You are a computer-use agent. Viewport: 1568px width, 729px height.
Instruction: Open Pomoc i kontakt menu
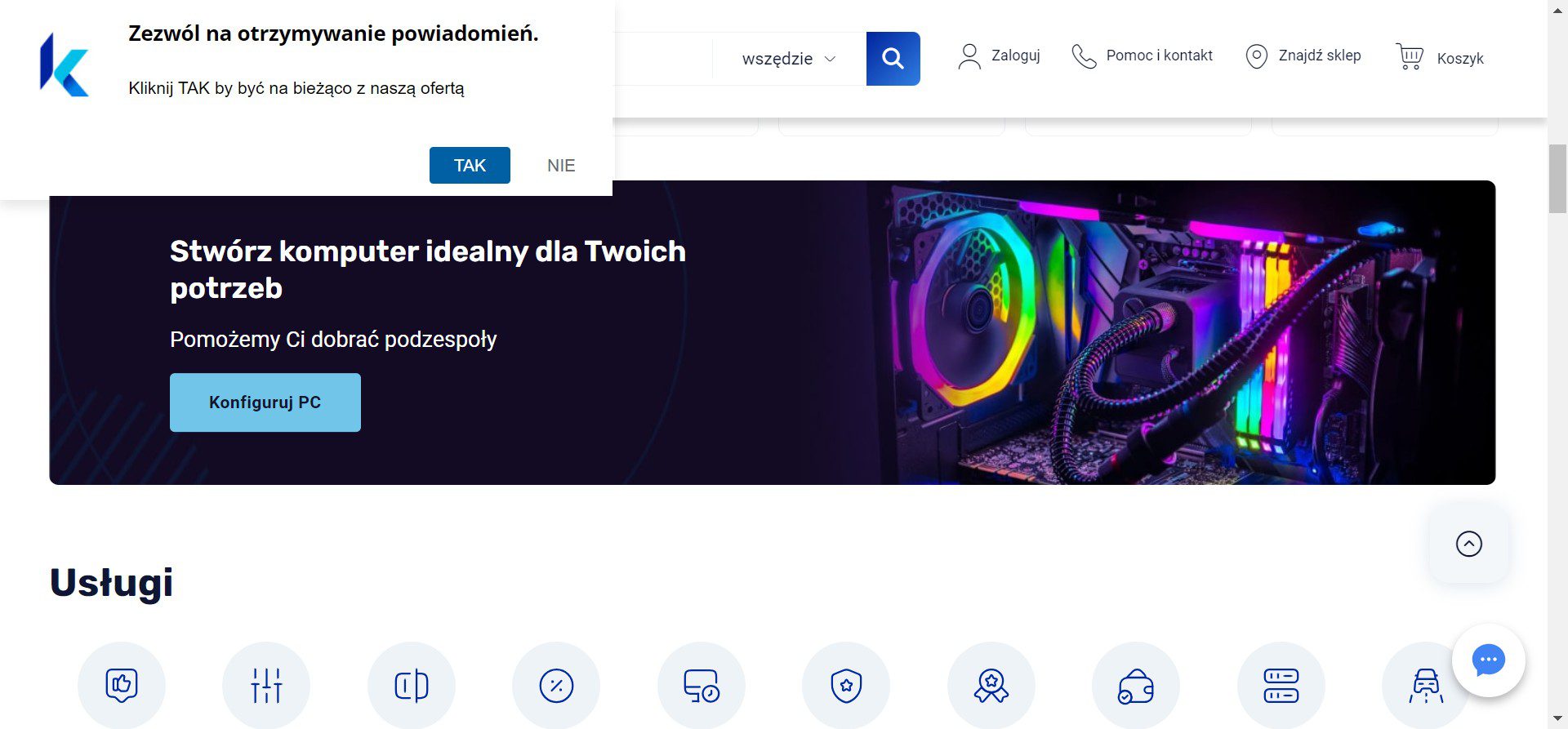tap(1142, 56)
